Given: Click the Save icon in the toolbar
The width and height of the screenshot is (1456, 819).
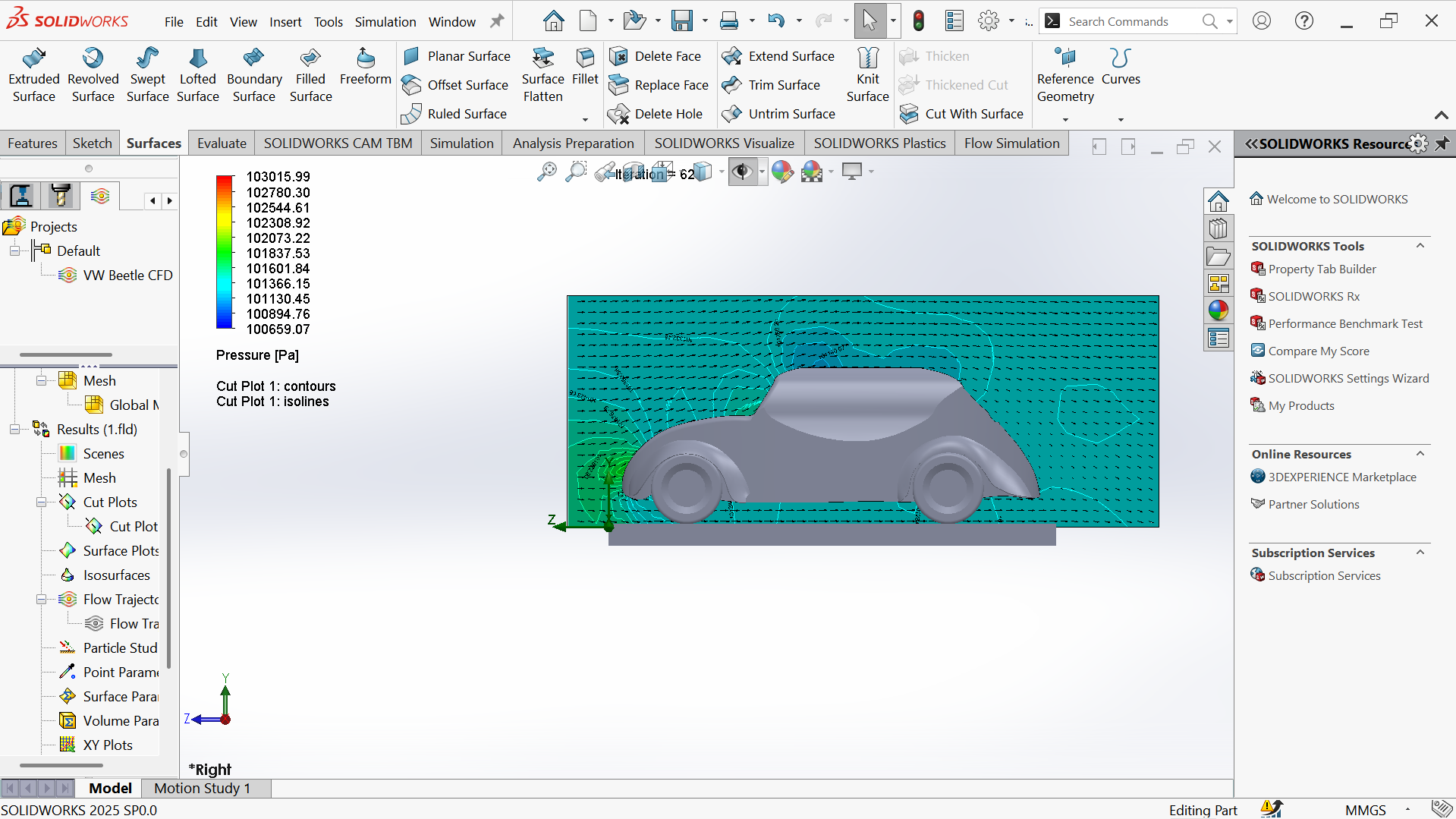Looking at the screenshot, I should [x=682, y=21].
